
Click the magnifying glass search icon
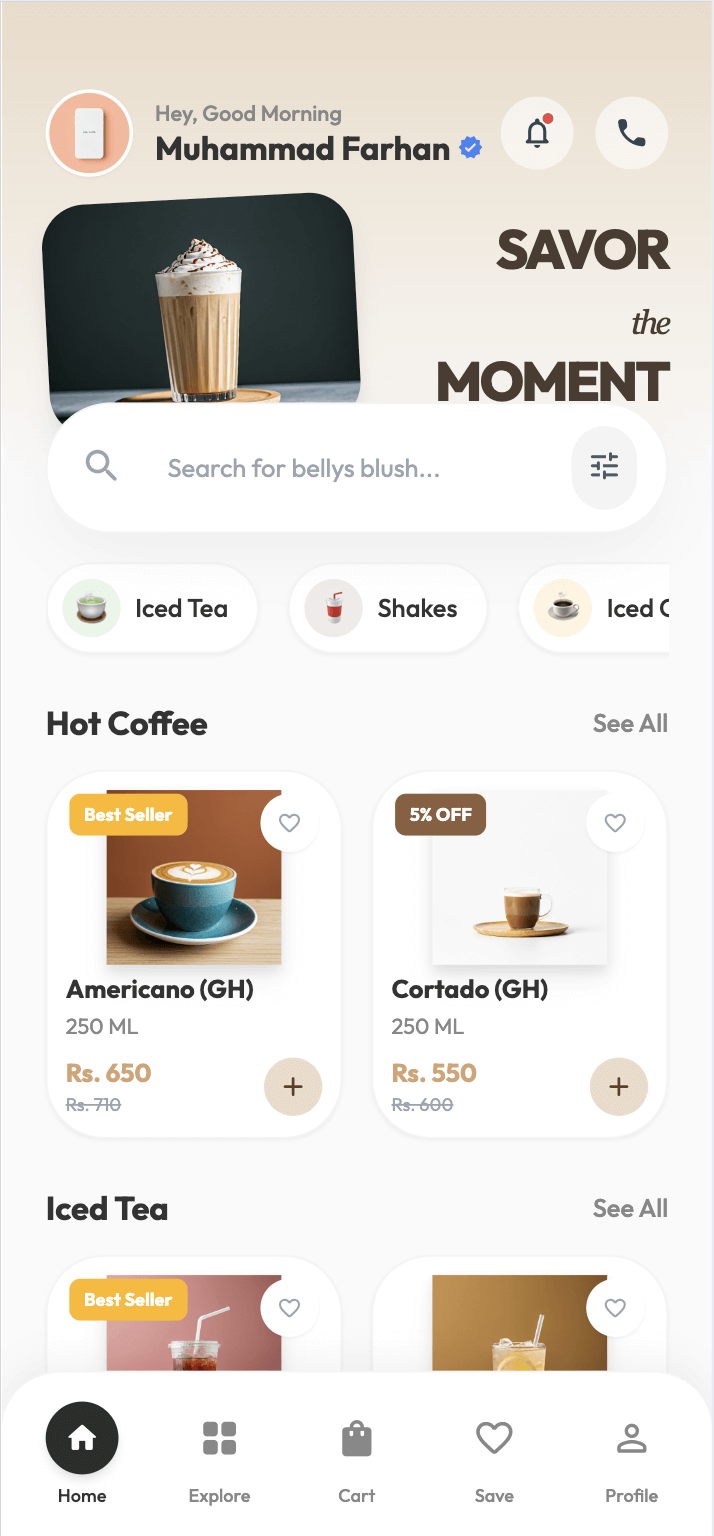pos(100,466)
